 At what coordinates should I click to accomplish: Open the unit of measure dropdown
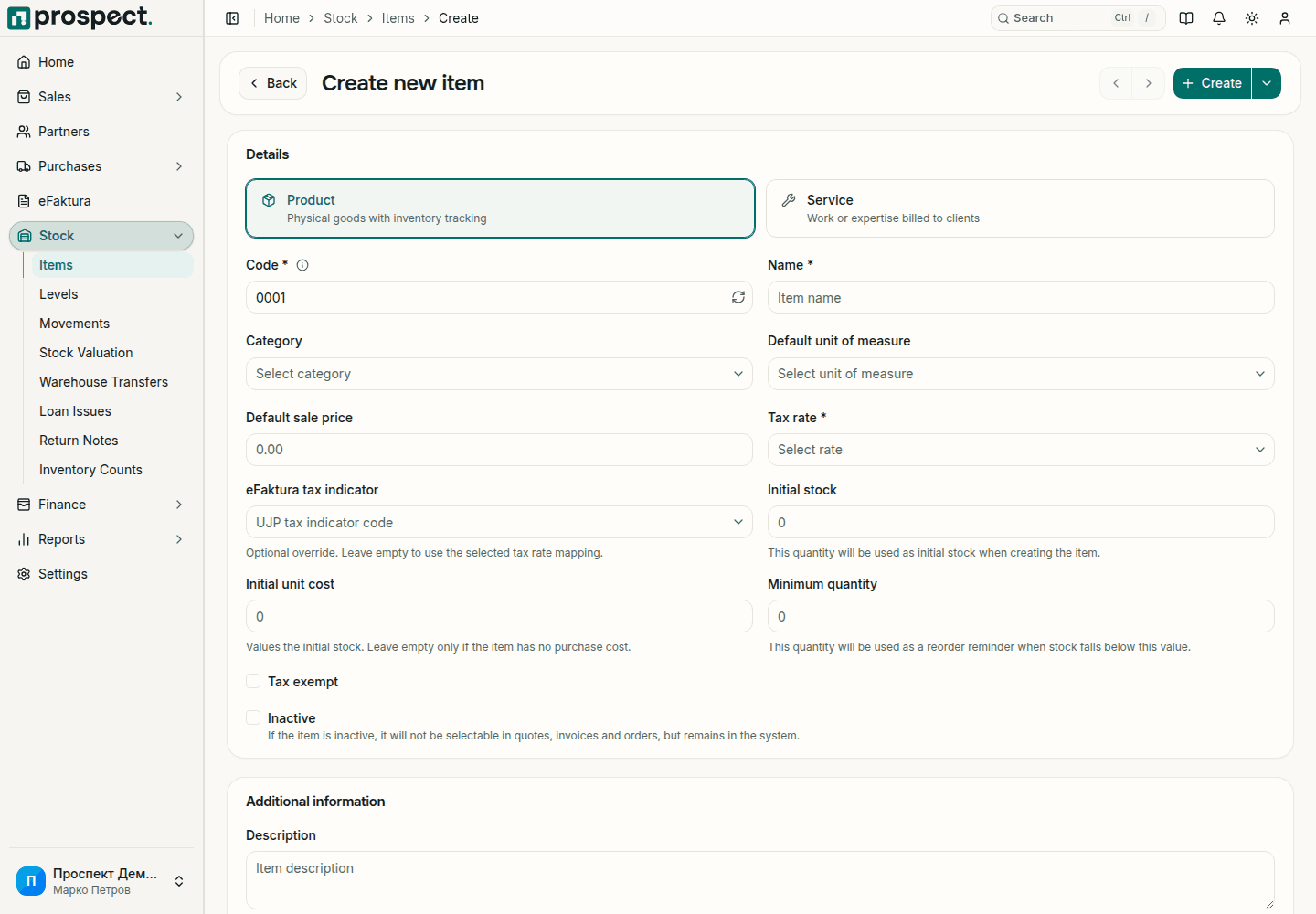tap(1021, 374)
